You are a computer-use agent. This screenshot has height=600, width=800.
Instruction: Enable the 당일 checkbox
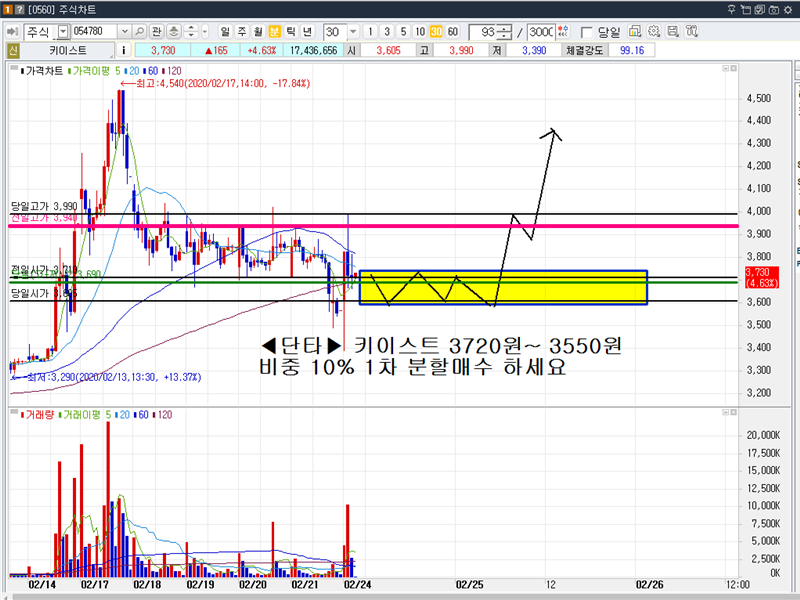(586, 32)
